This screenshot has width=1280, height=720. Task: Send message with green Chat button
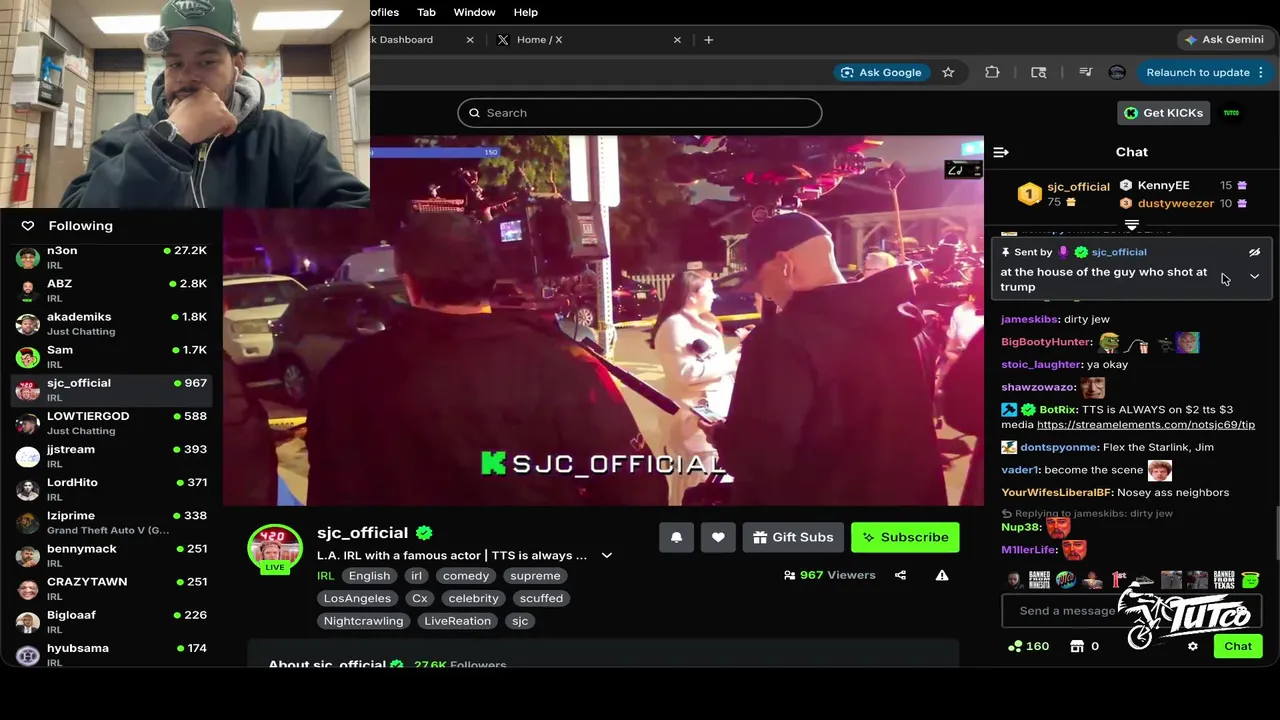[1238, 646]
